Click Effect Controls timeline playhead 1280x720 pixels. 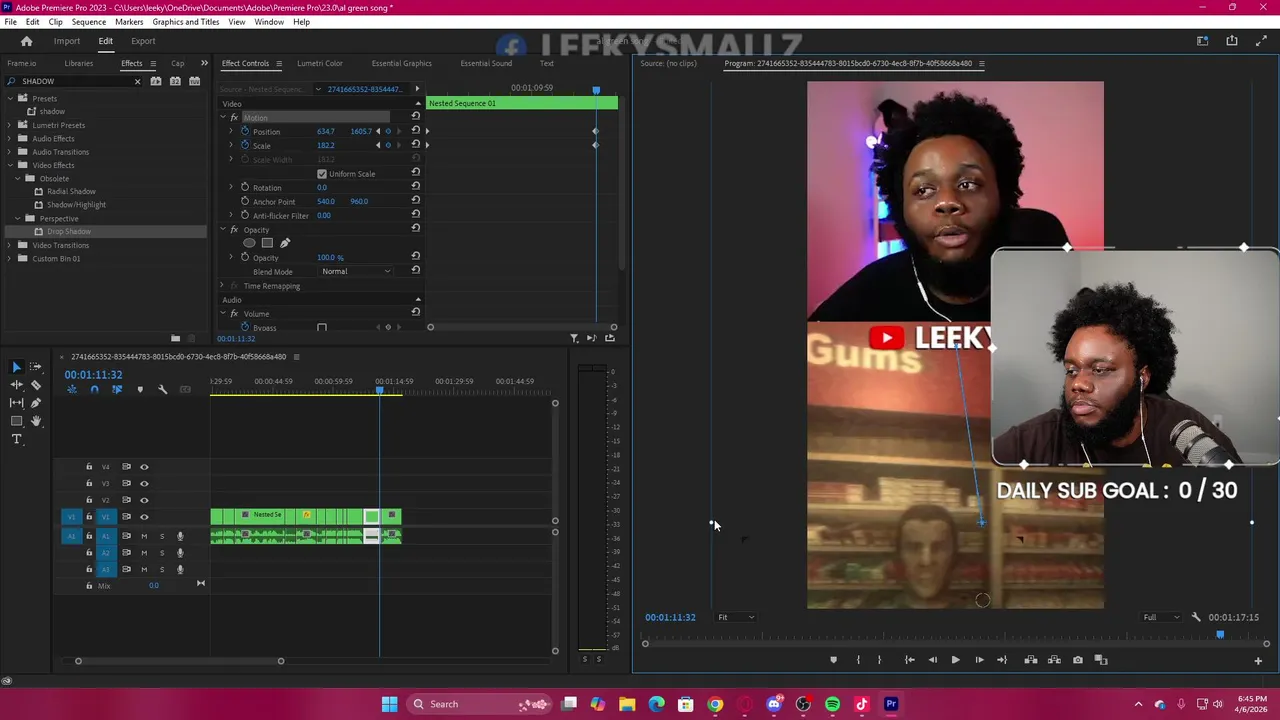pyautogui.click(x=596, y=90)
